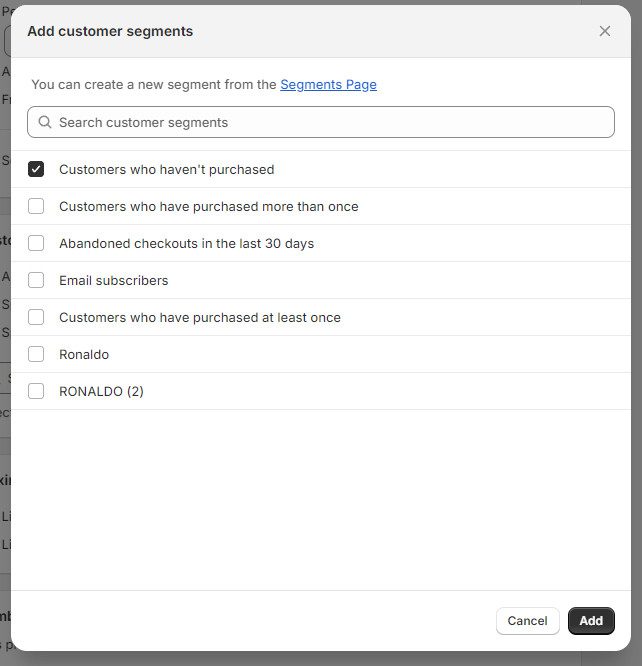Check the Email subscribers checkbox
The height and width of the screenshot is (666, 642).
tap(36, 280)
